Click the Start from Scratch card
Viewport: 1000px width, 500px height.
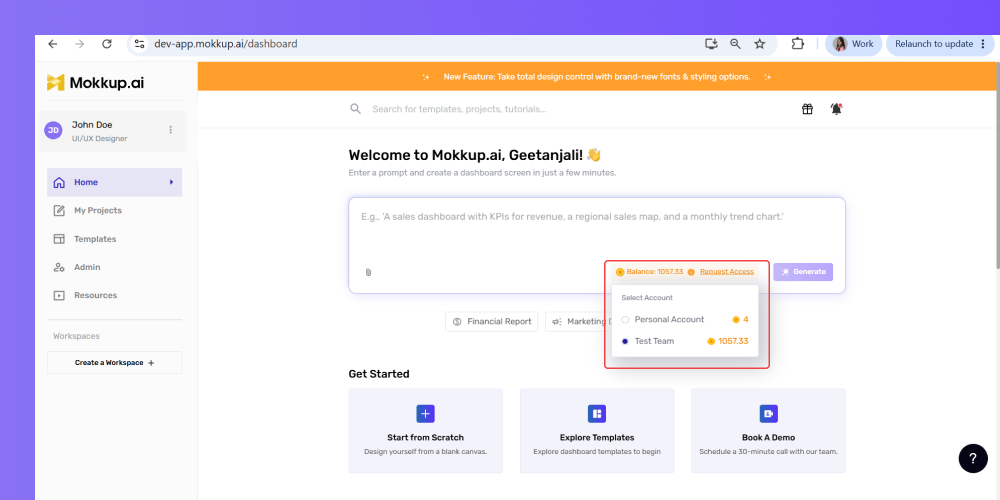tap(425, 430)
